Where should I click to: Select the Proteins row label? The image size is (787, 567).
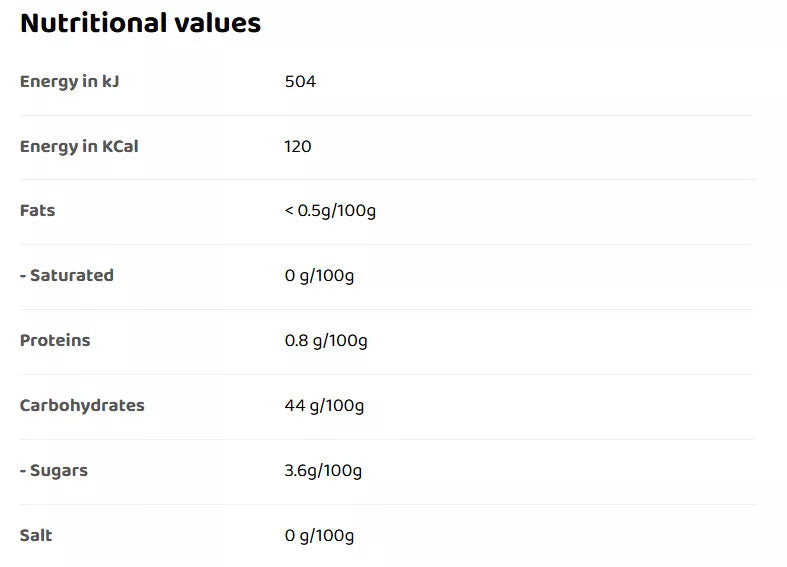tap(55, 340)
